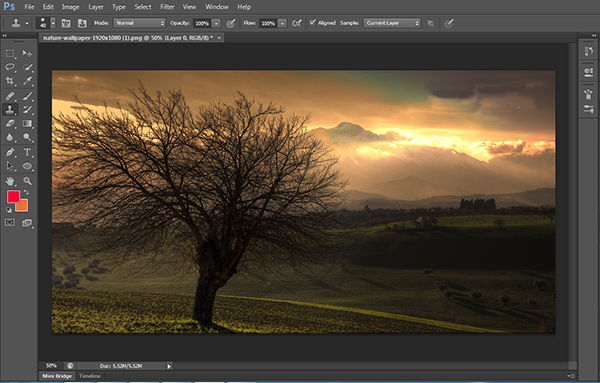The image size is (600, 383).
Task: Click the 50% zoom level field
Action: [x=51, y=366]
